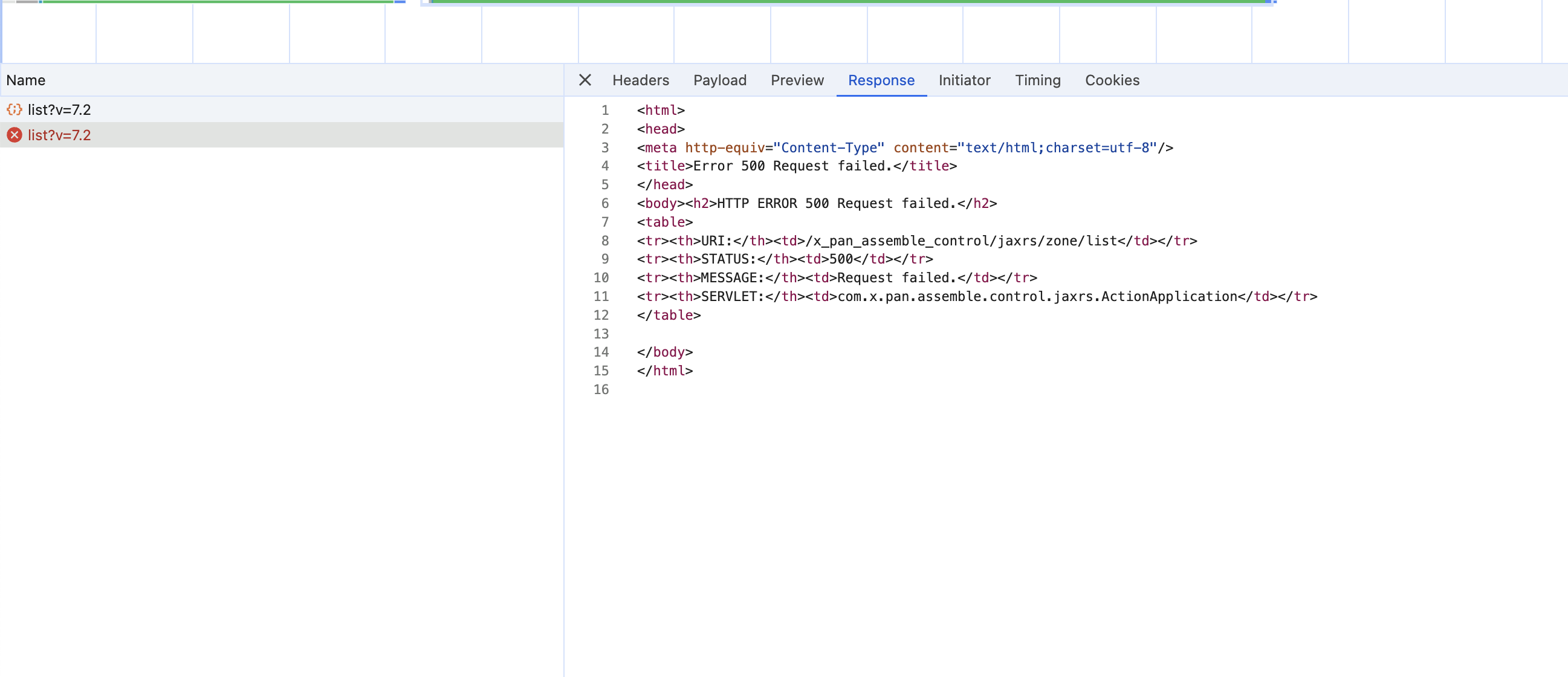Click the SERVLET ActionApplication line

[x=976, y=297]
